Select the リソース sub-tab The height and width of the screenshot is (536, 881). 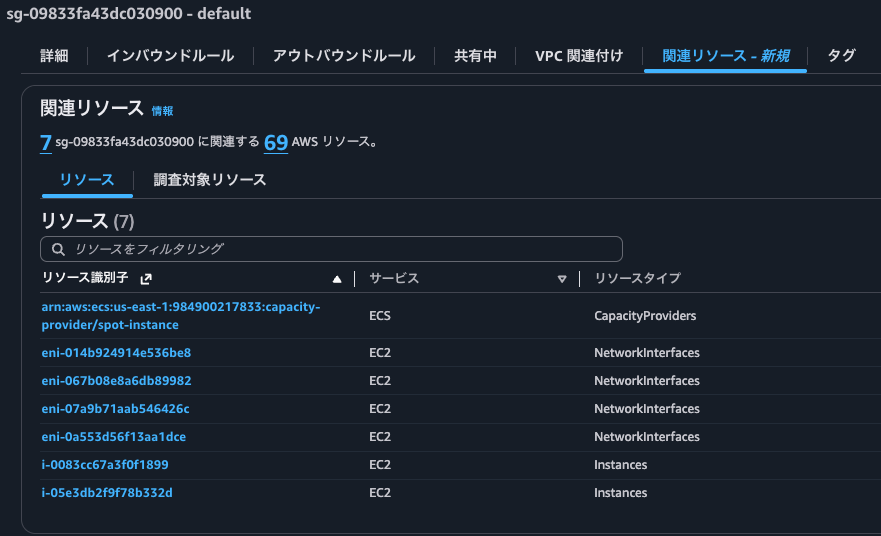[87, 180]
